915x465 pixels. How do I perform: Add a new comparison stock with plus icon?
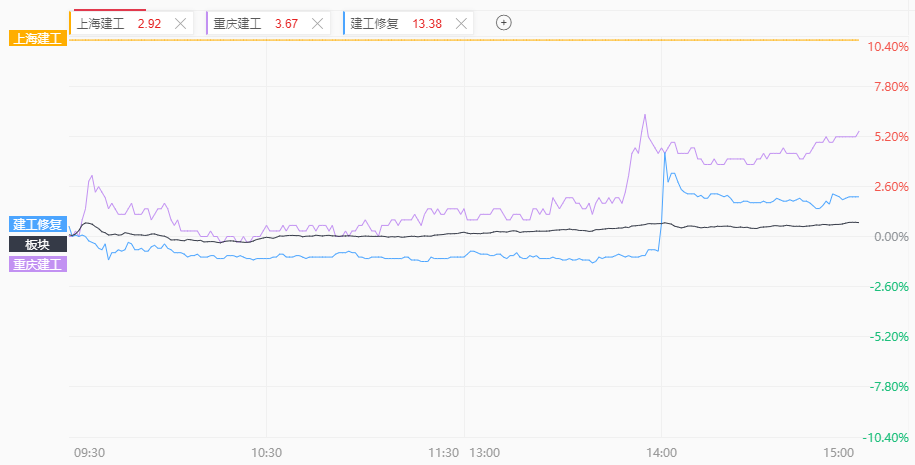coord(504,23)
